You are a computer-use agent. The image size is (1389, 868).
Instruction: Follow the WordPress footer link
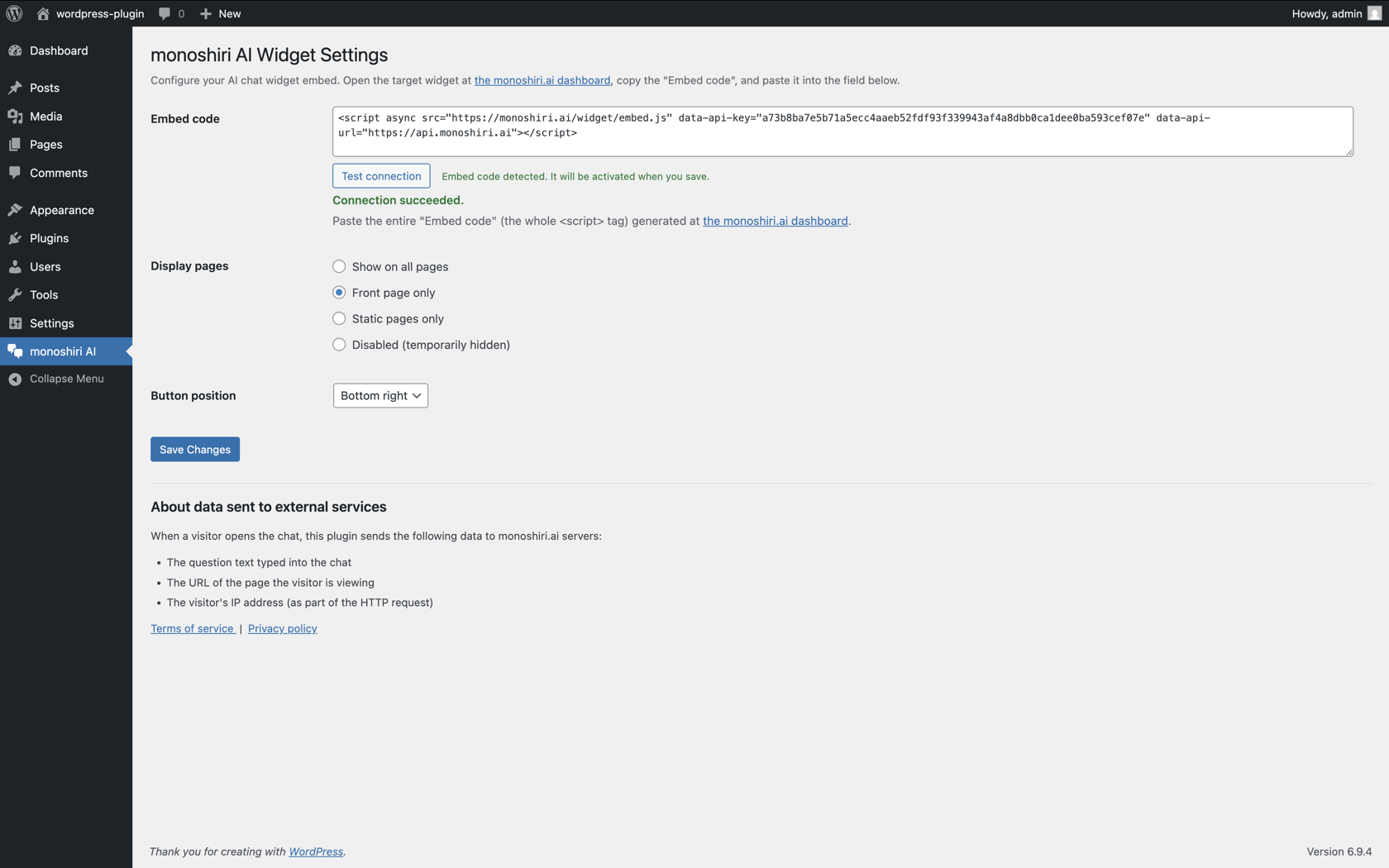click(316, 851)
